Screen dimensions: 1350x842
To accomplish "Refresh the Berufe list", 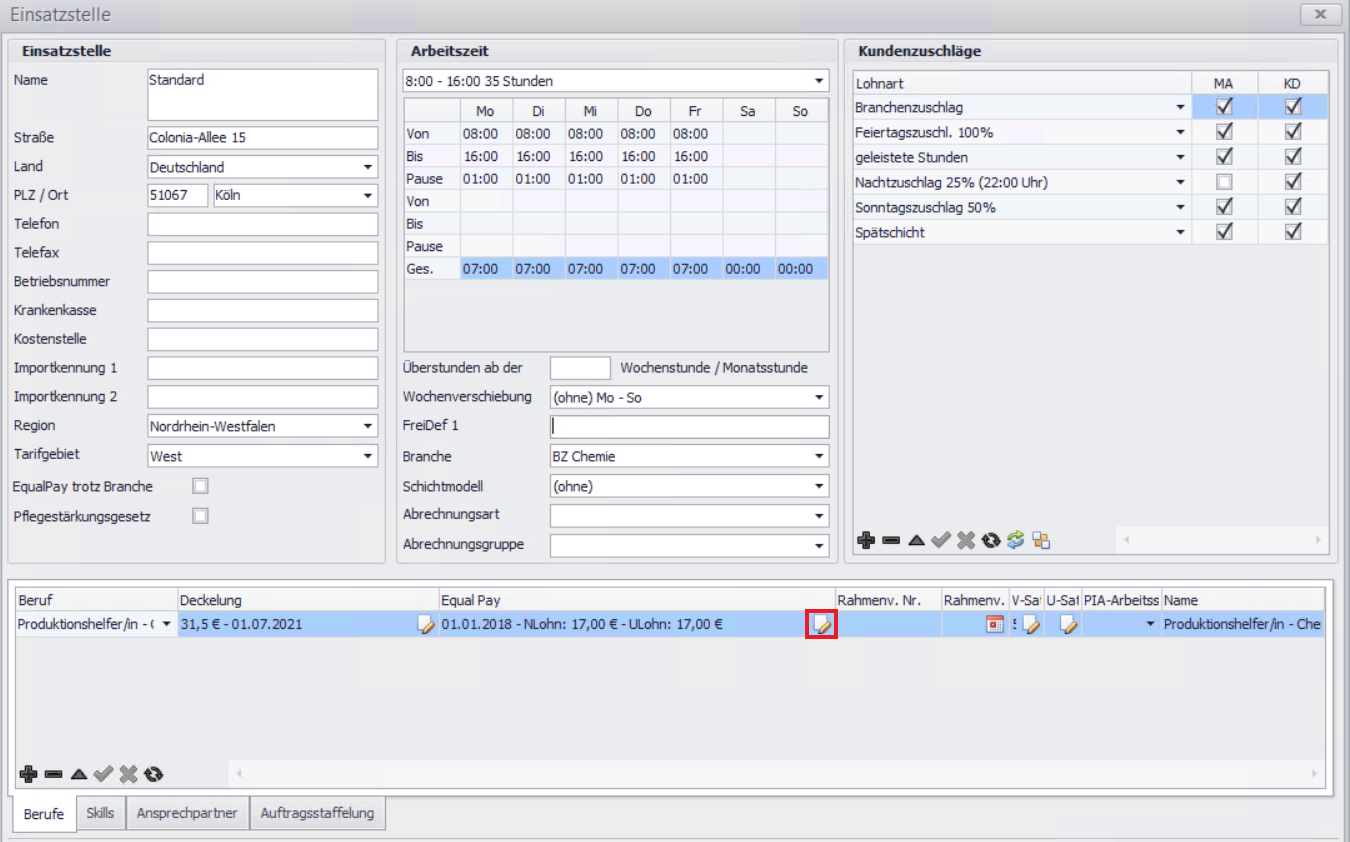I will (x=153, y=773).
